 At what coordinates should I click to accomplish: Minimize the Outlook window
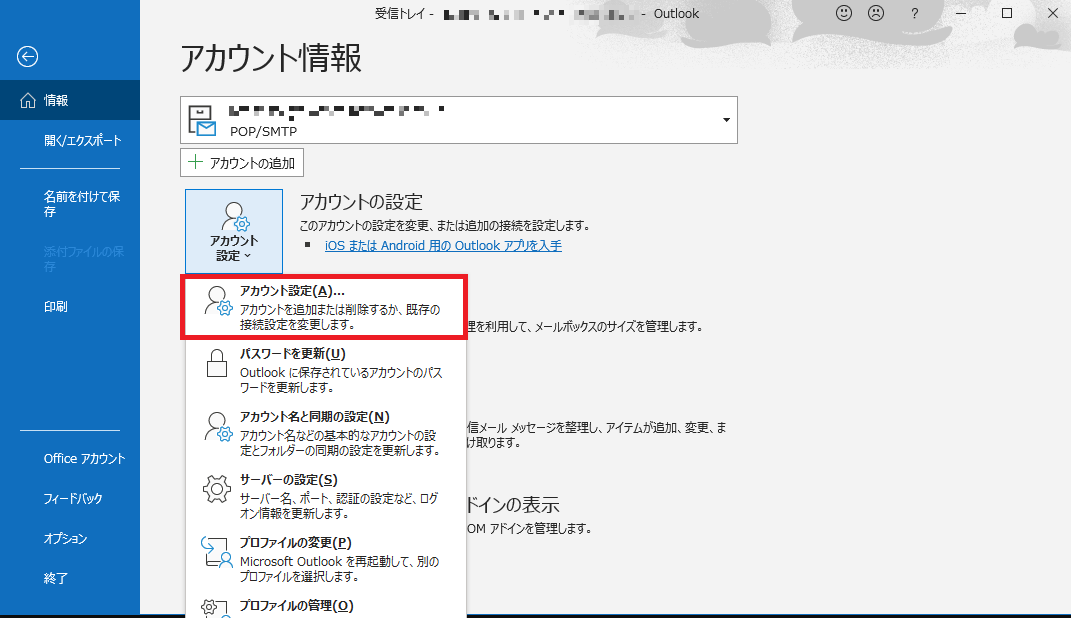click(x=961, y=14)
